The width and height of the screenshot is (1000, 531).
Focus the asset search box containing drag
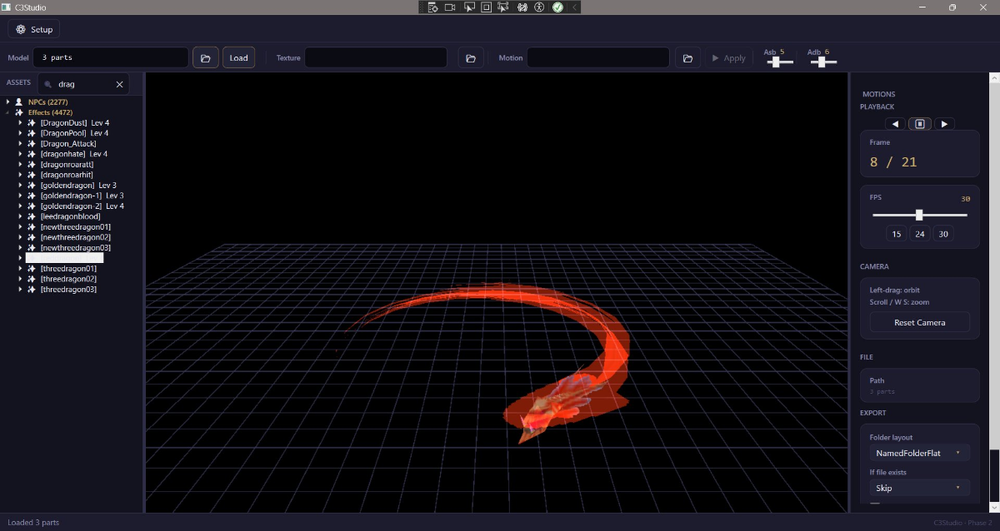pyautogui.click(x=84, y=84)
